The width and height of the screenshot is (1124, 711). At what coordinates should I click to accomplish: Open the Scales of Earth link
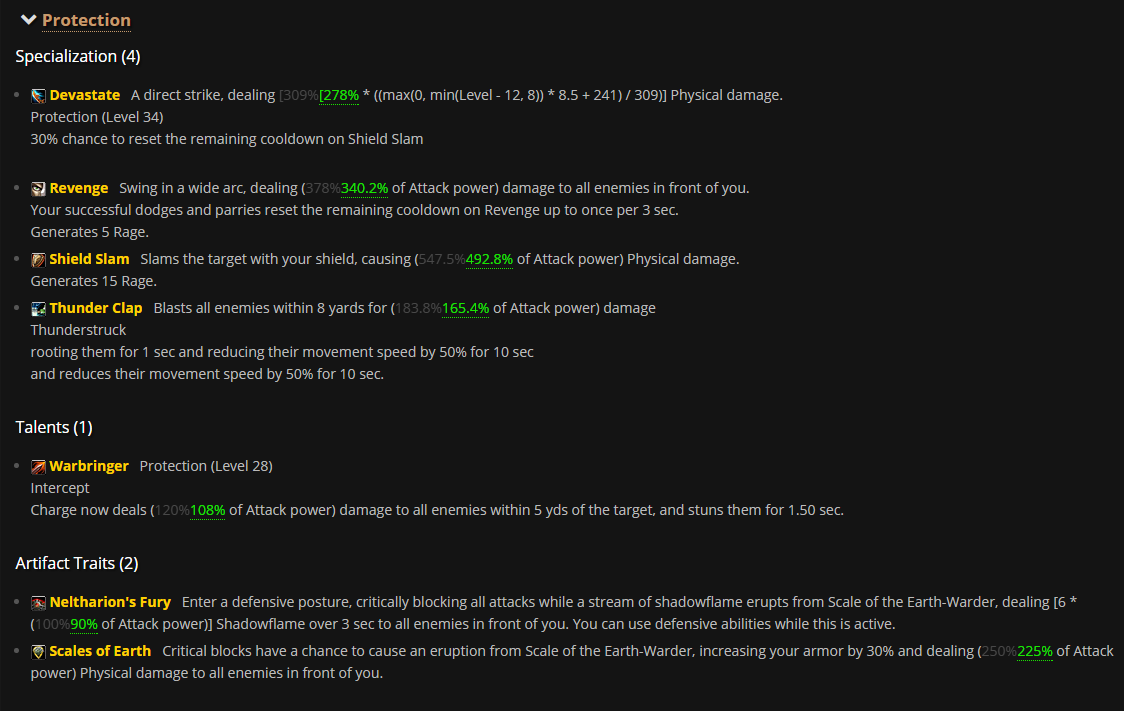(x=100, y=651)
